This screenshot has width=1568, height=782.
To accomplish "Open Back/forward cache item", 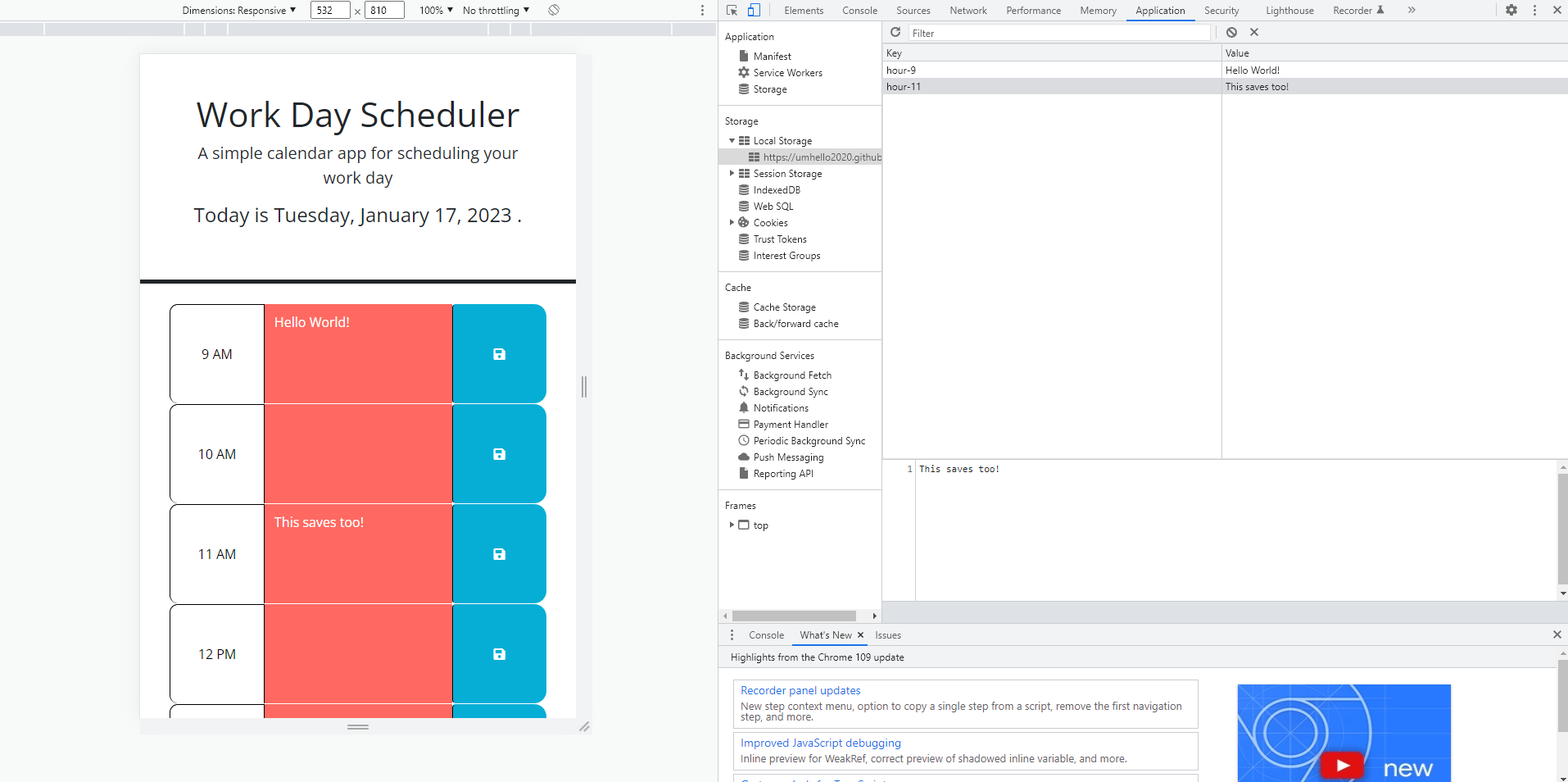I will tap(795, 324).
